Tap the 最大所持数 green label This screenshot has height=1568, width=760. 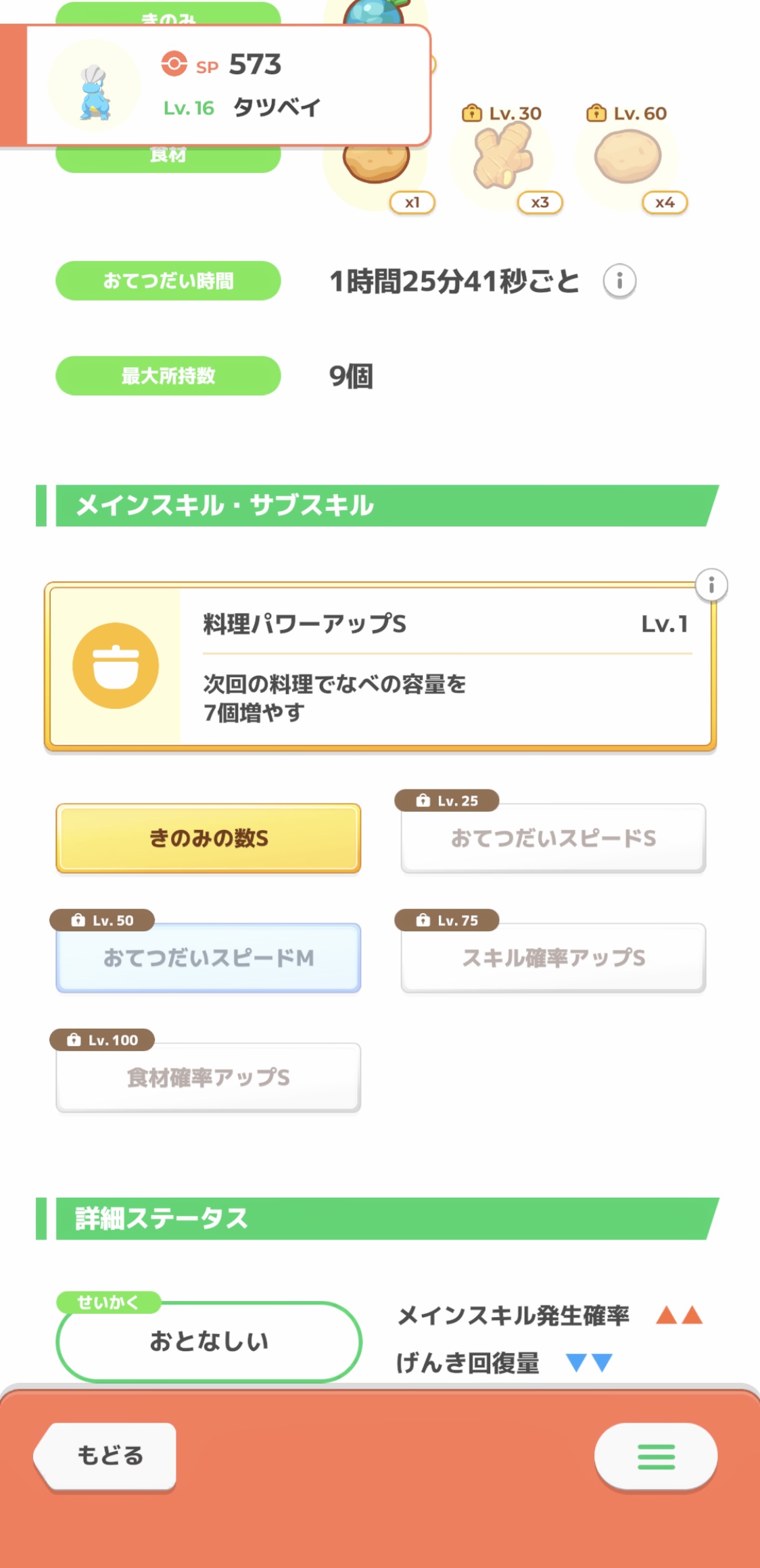point(168,376)
